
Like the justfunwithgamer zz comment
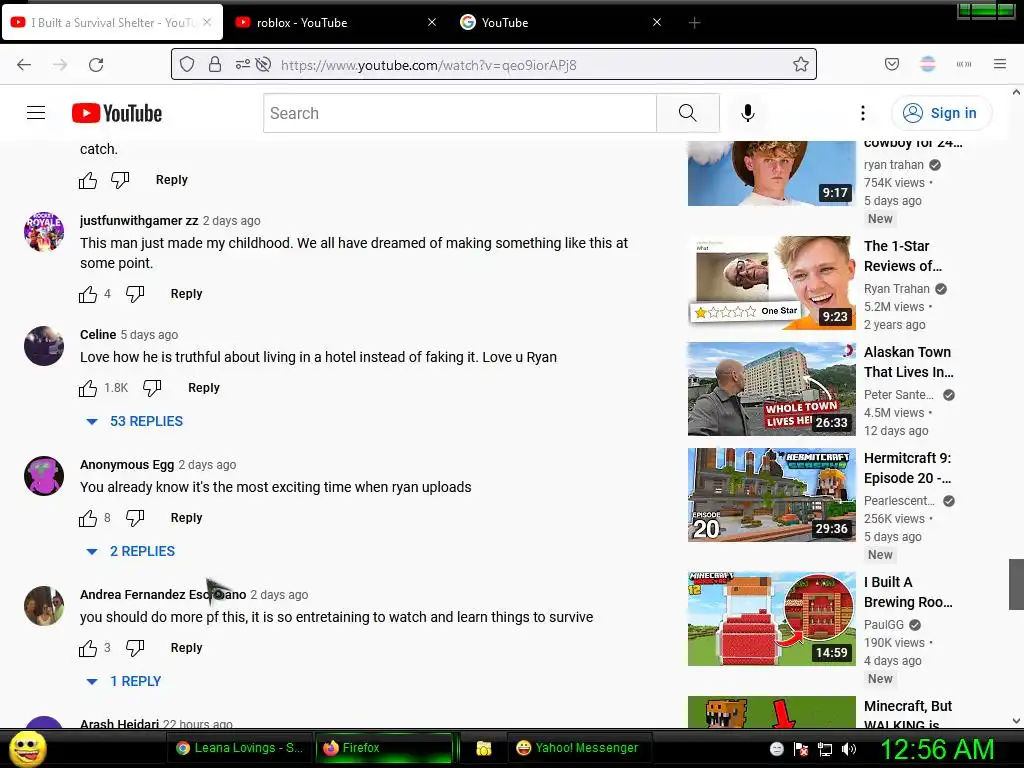(88, 295)
